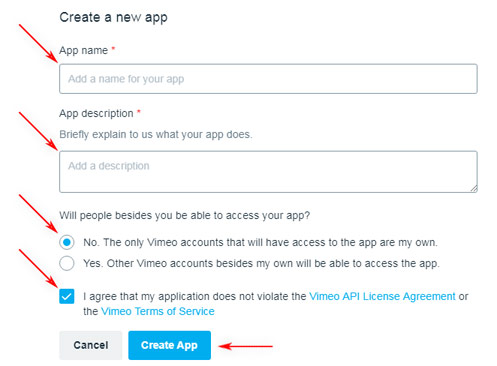Click the 'Create a new app' heading

click(x=113, y=17)
